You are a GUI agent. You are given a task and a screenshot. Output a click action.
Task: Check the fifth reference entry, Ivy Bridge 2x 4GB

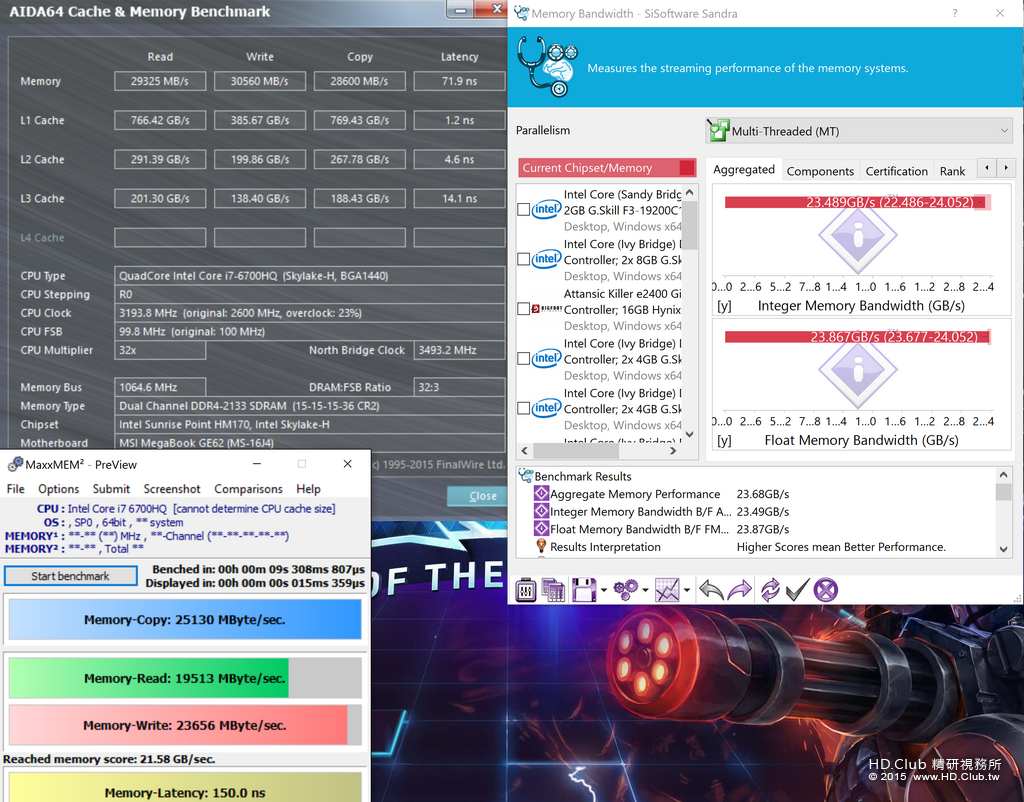[523, 408]
